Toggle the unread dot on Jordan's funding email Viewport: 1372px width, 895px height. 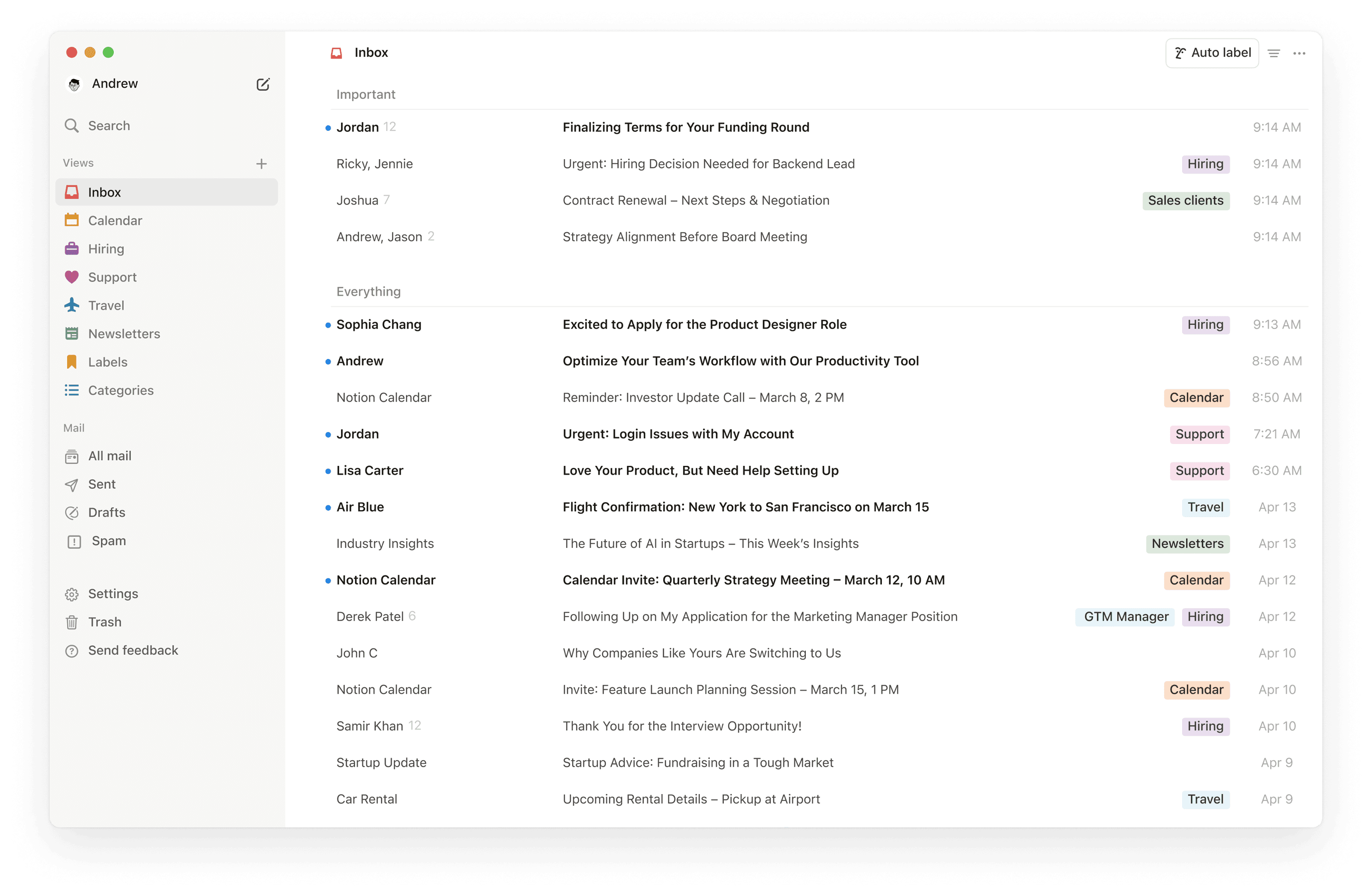[328, 127]
